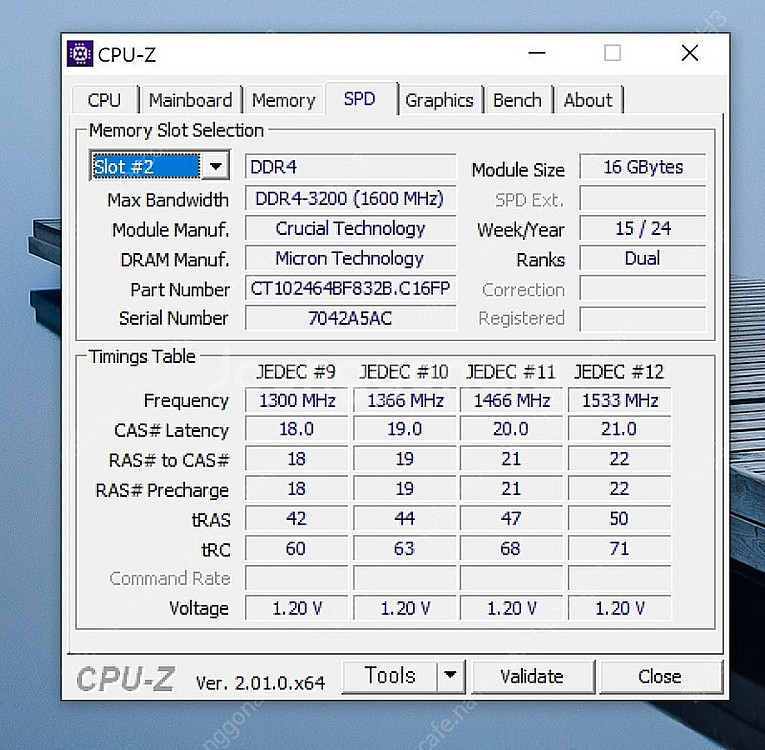
Task: Minimize the CPU-Z window
Action: pos(537,54)
